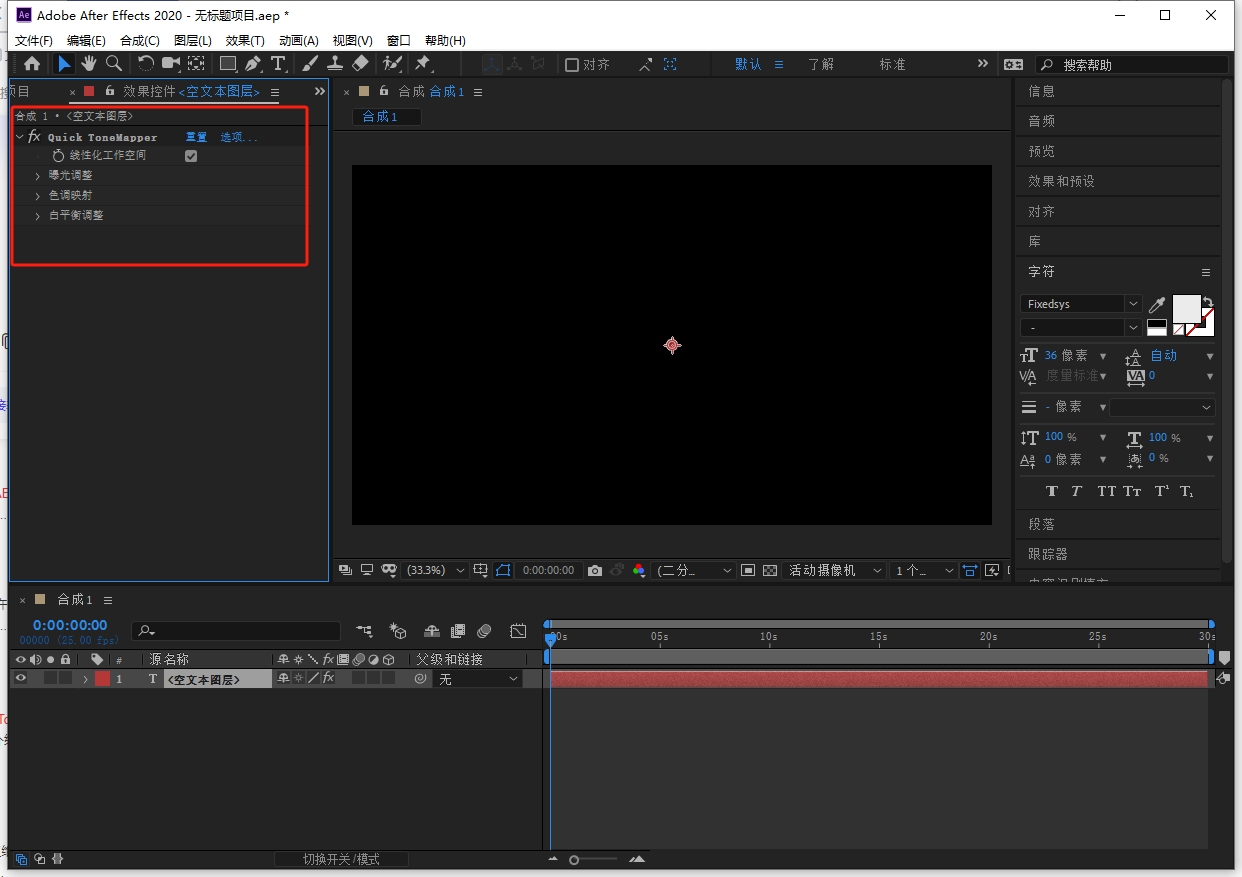The image size is (1242, 877).
Task: Click the show channel RGB color icon
Action: [x=639, y=570]
